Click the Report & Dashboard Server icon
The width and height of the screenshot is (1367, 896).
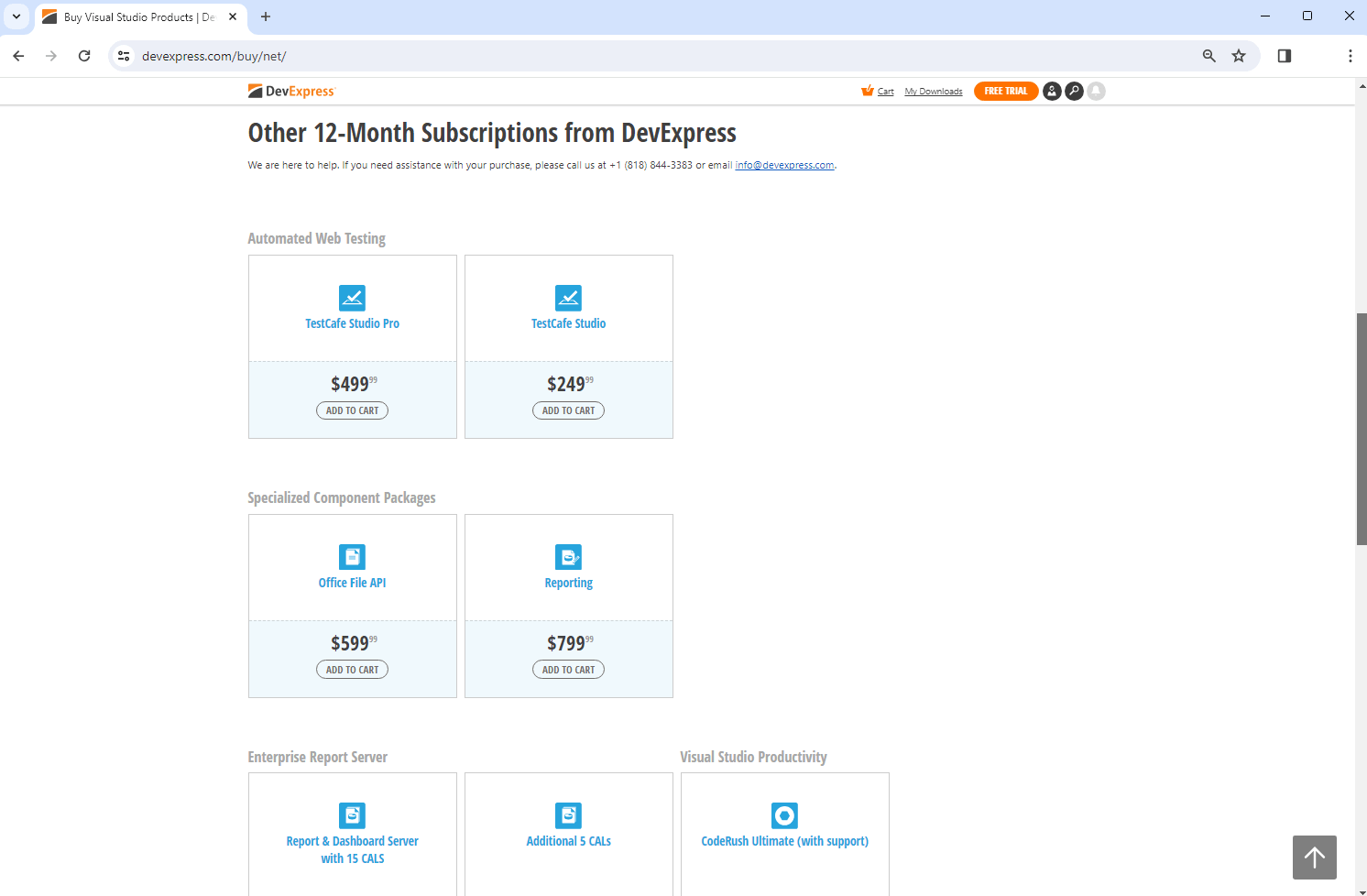[x=352, y=815]
